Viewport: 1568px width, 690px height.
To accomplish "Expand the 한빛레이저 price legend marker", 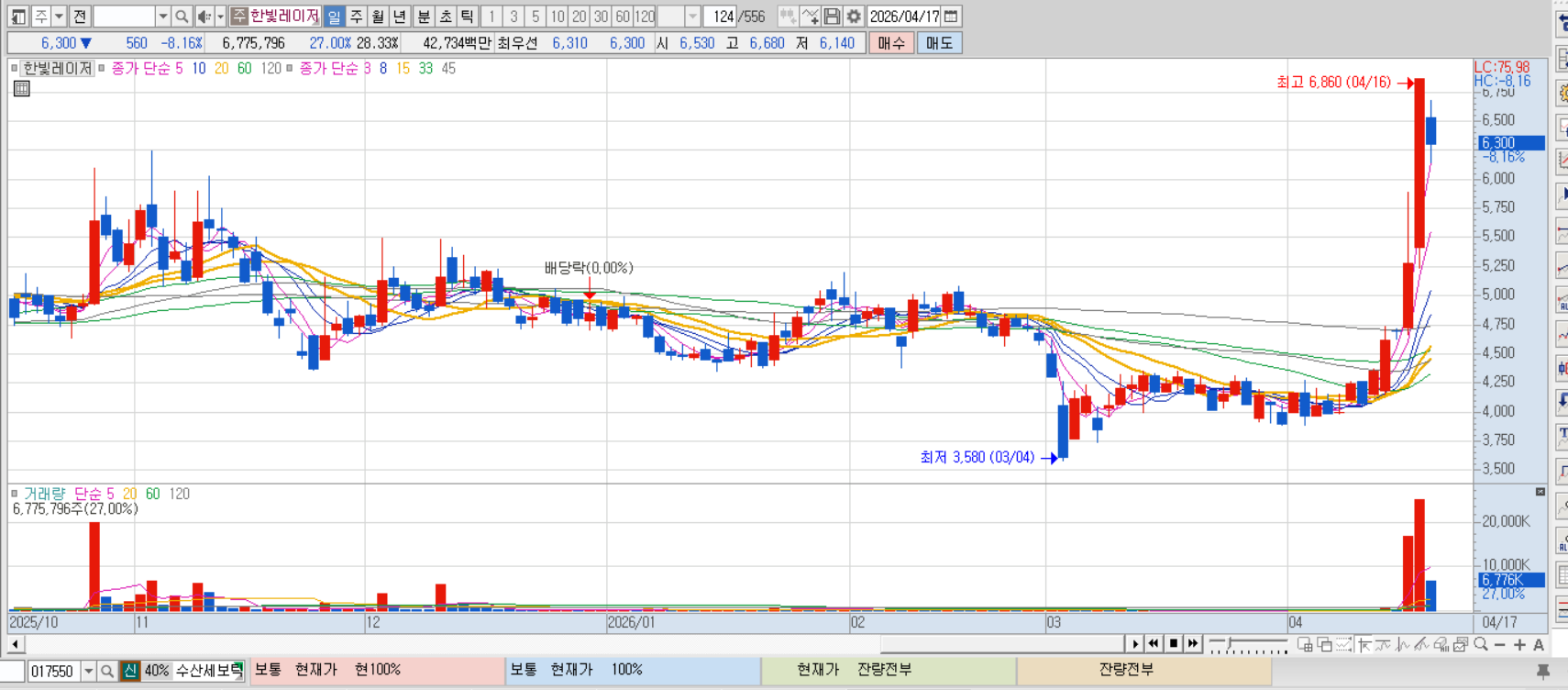I will 14,69.
